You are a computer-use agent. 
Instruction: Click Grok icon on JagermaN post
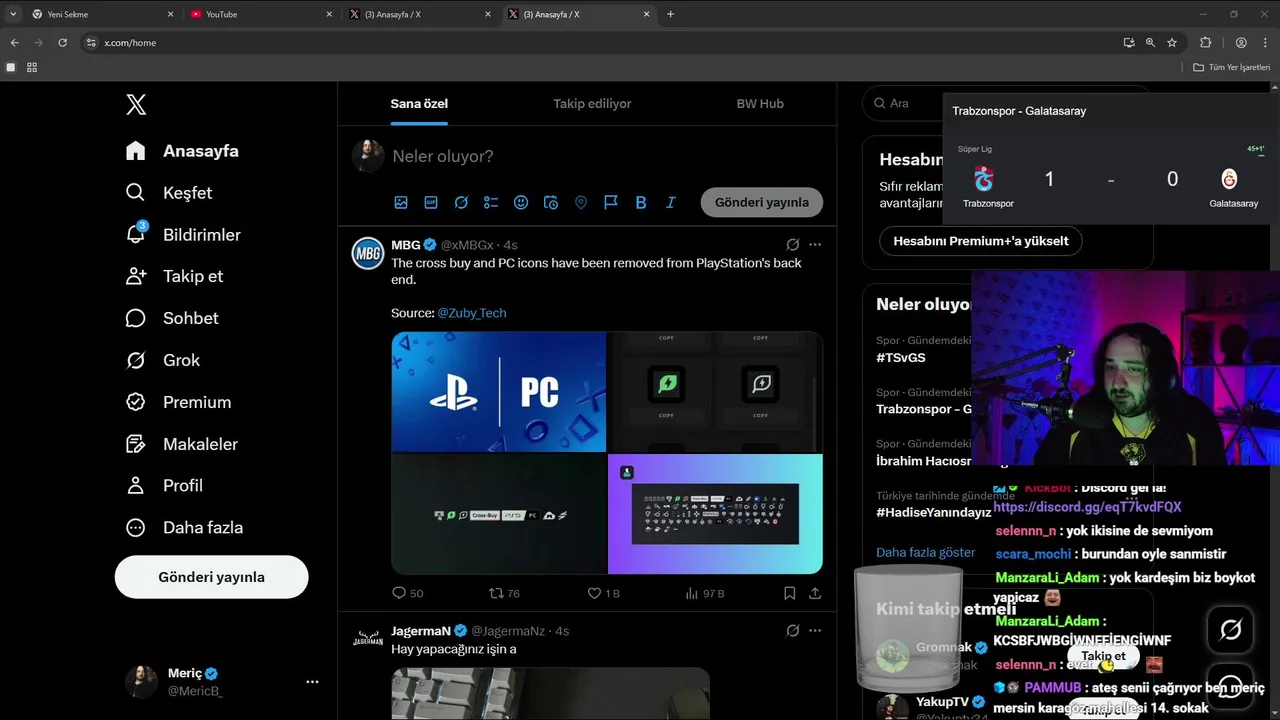792,631
